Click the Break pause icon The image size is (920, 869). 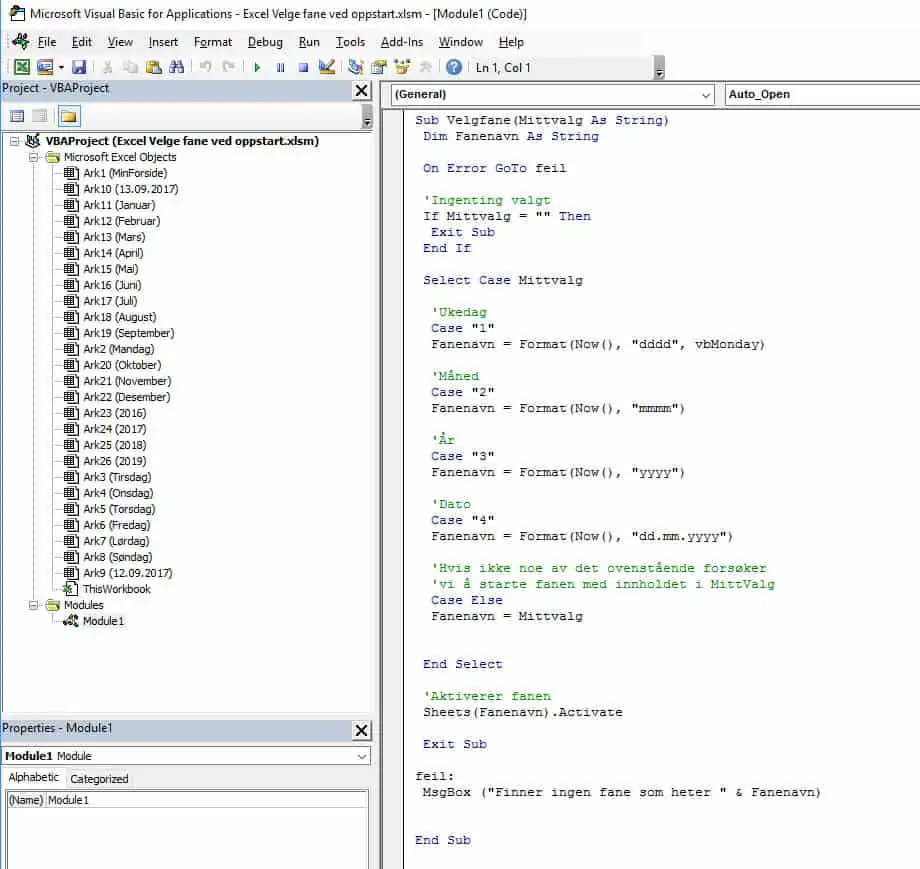coord(280,67)
